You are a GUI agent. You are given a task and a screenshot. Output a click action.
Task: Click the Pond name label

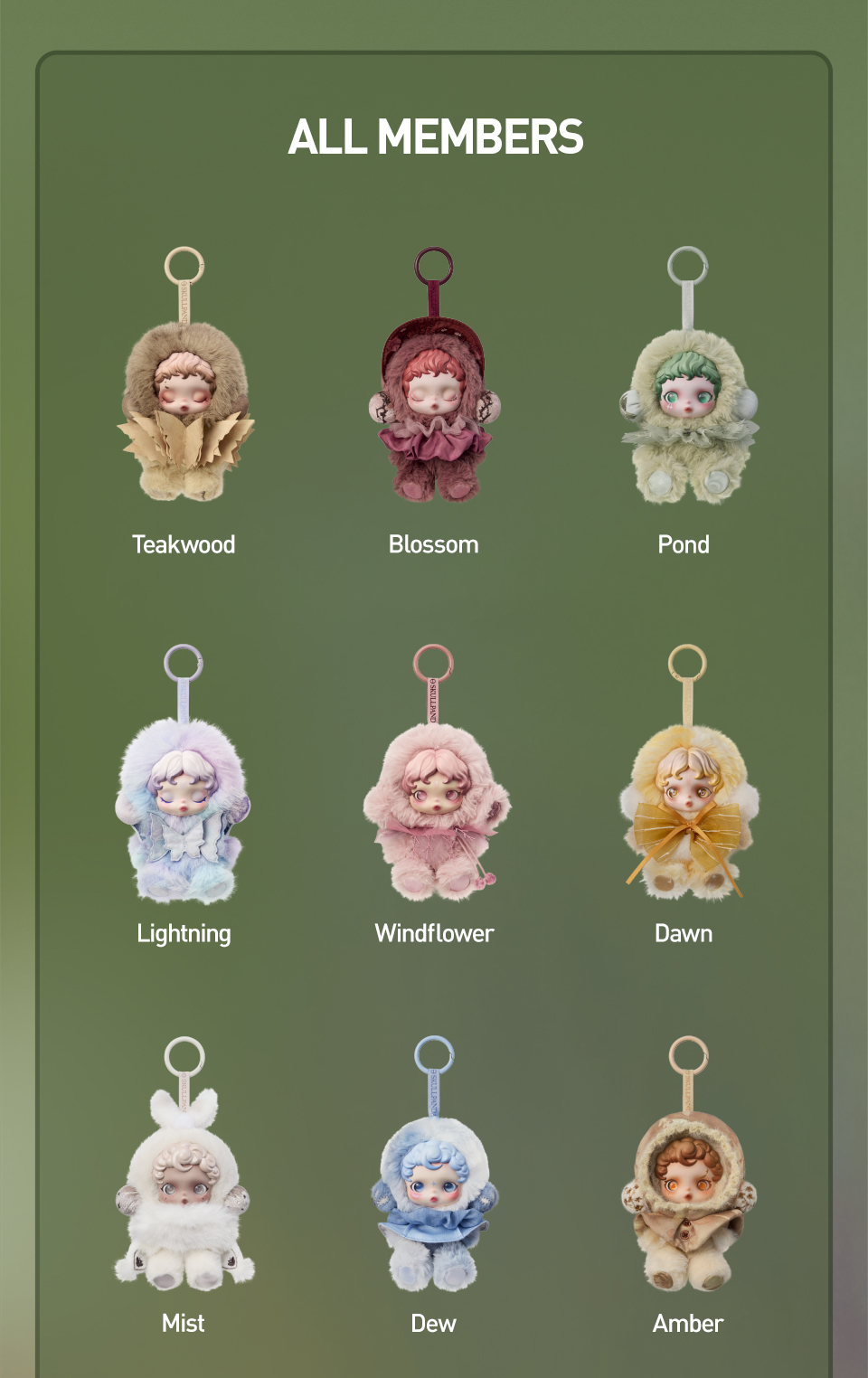point(684,544)
